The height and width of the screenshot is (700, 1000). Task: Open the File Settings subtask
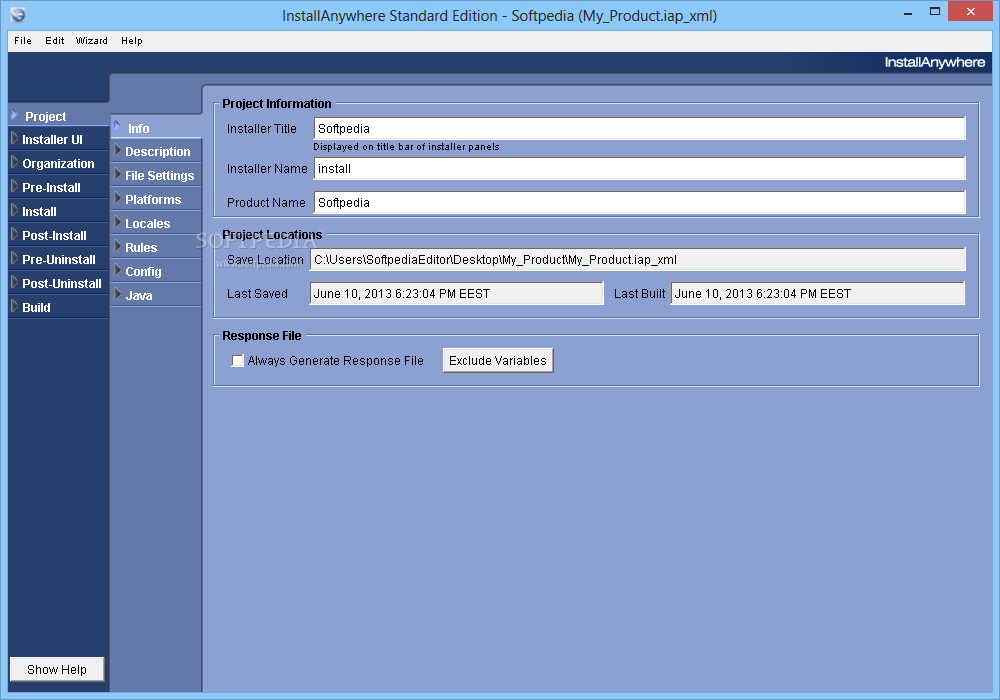(x=156, y=176)
